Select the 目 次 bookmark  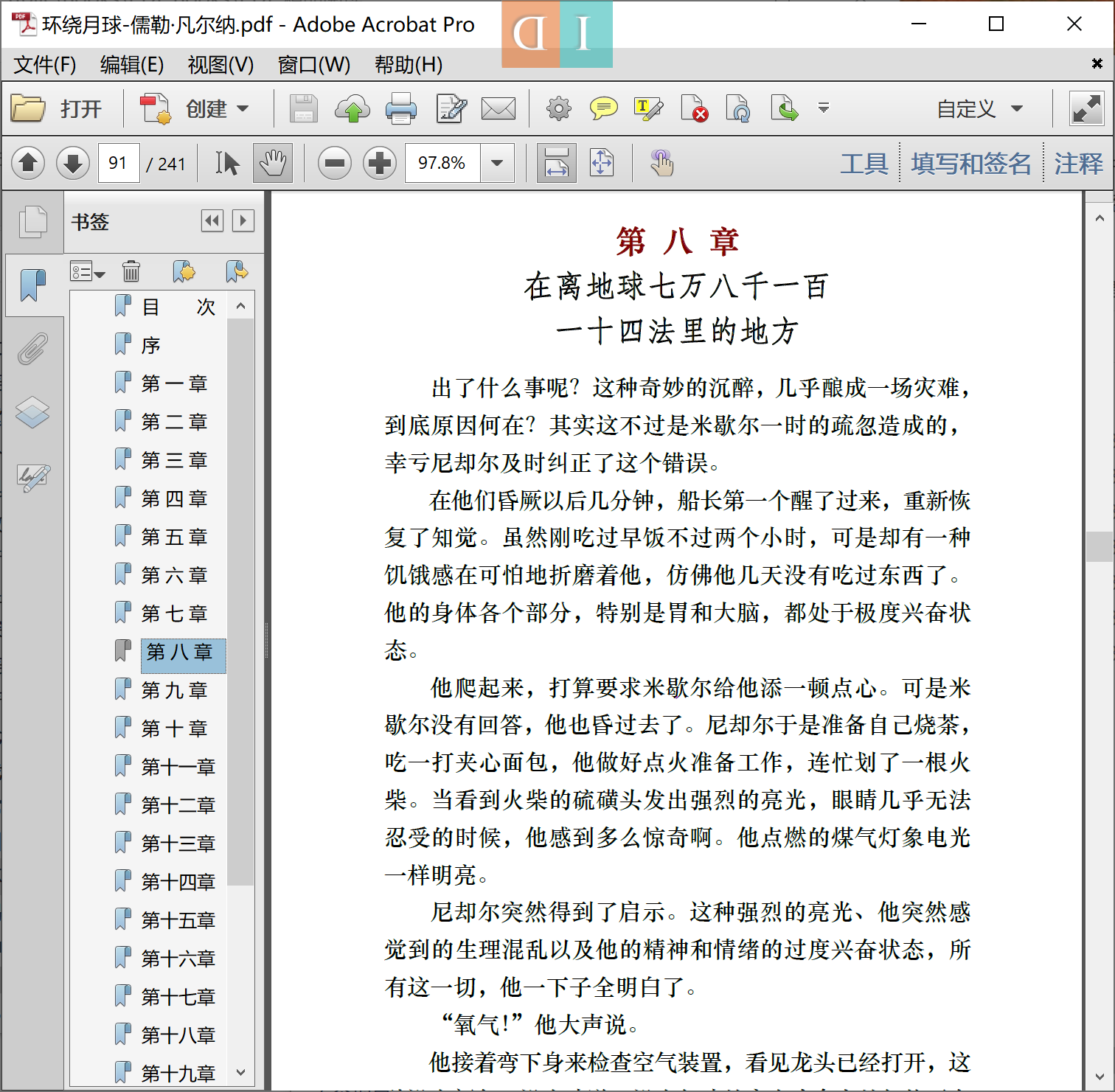(x=178, y=307)
